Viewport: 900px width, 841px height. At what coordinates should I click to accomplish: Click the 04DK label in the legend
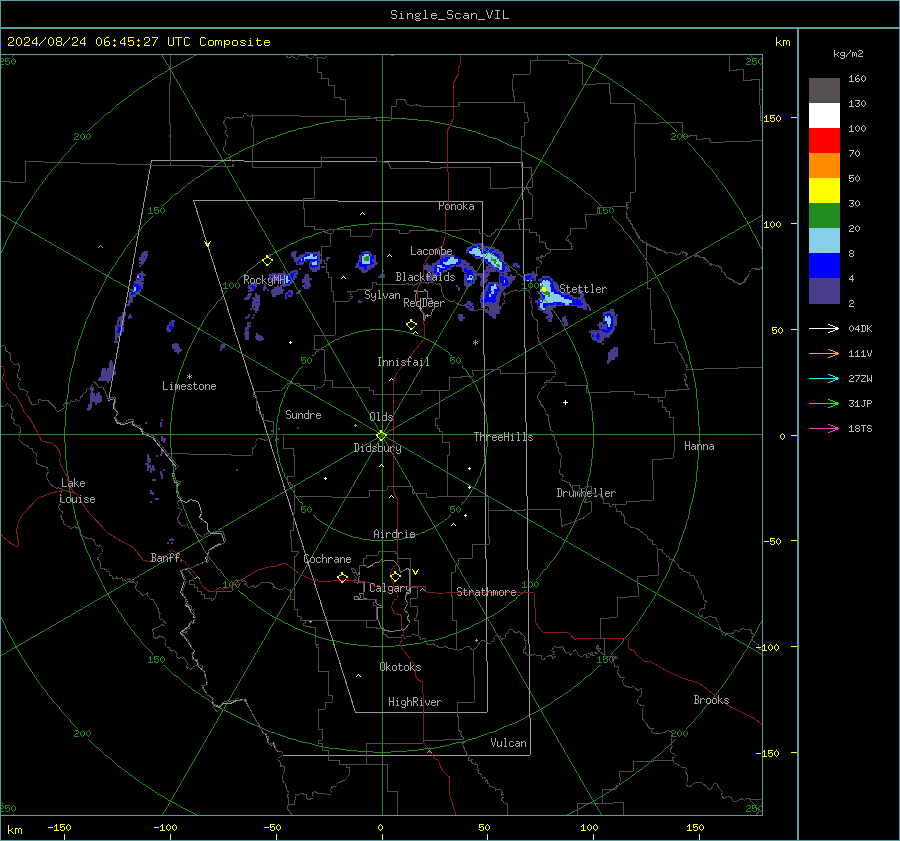[860, 329]
